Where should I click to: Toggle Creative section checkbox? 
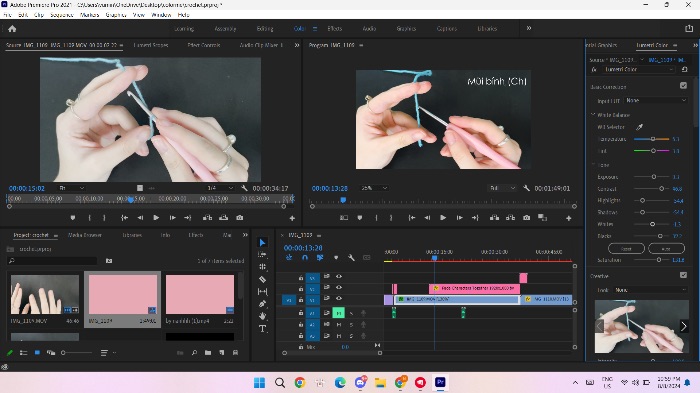tap(683, 275)
